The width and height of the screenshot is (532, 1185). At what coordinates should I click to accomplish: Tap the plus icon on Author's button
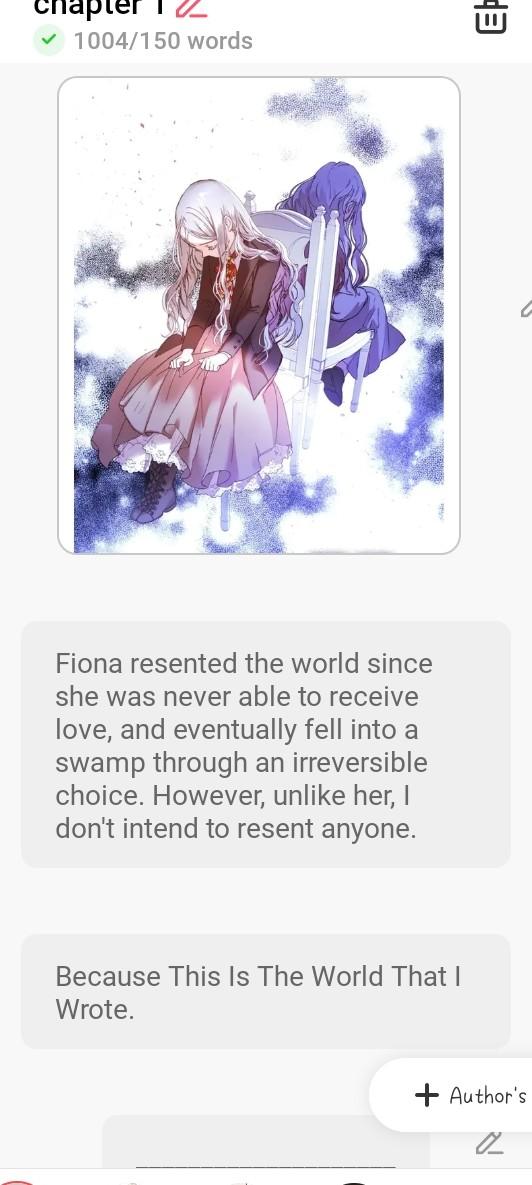(427, 1094)
